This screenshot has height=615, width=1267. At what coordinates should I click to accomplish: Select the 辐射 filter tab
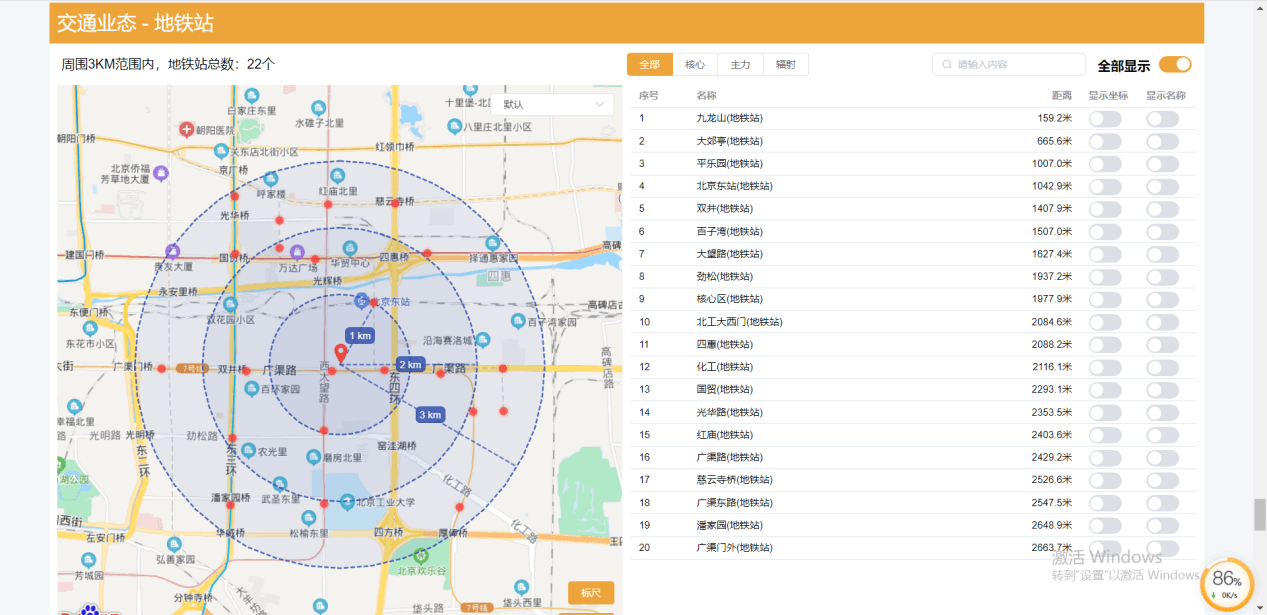coord(786,64)
